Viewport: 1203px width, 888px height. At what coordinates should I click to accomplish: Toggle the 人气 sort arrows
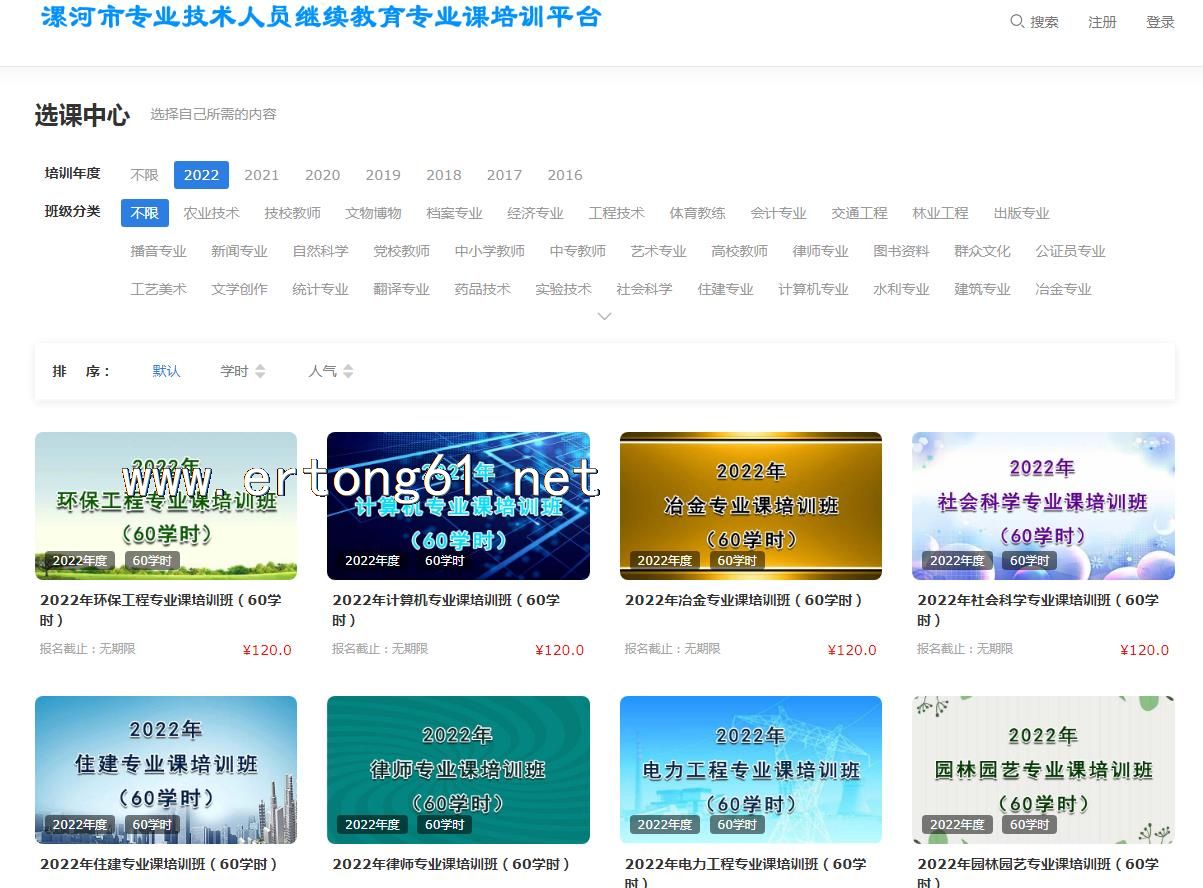(348, 371)
